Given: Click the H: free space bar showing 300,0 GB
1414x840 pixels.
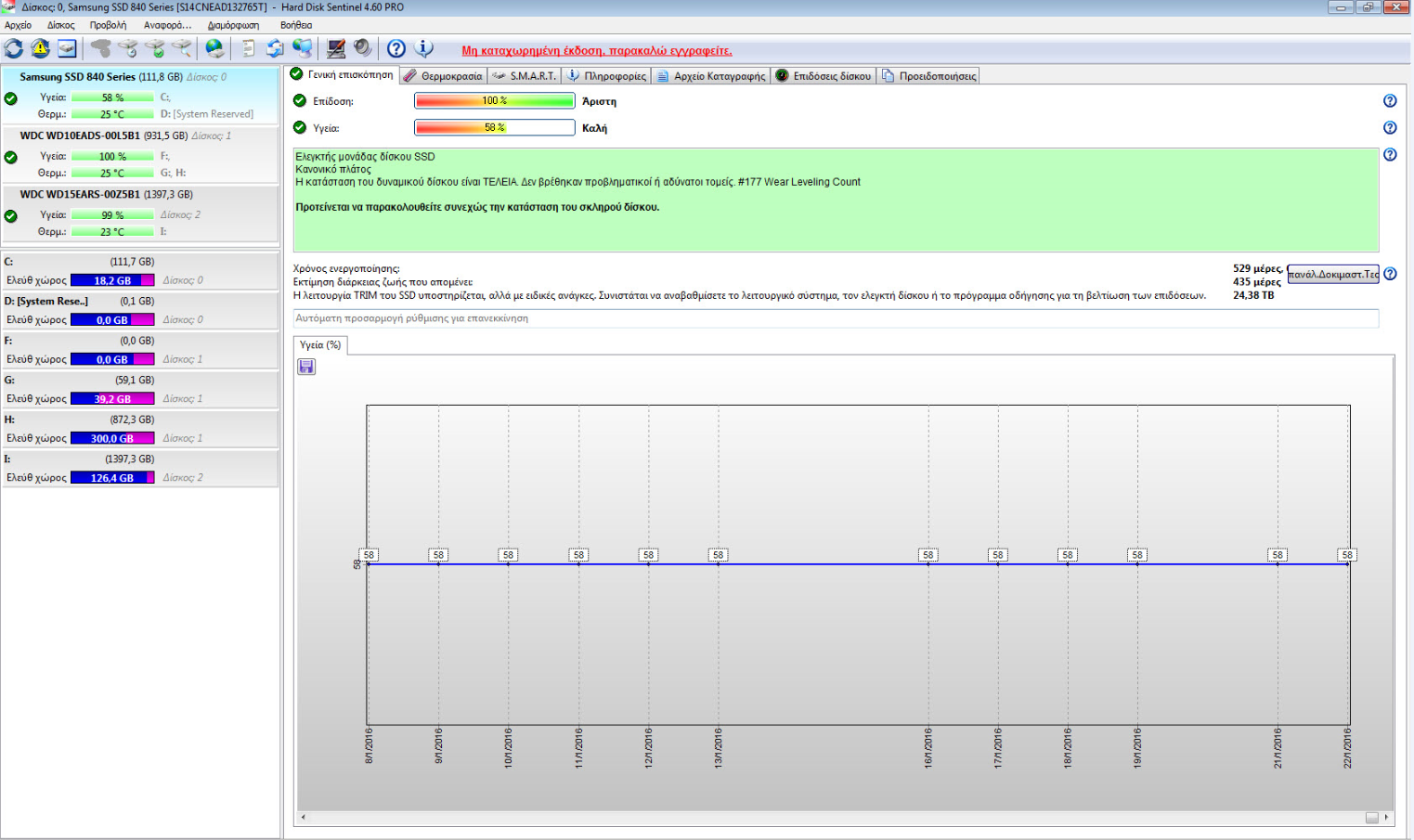Looking at the screenshot, I should click(112, 438).
